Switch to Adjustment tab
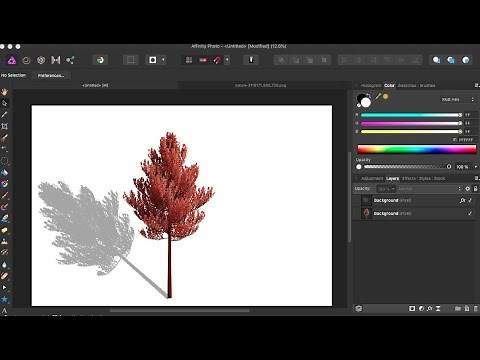The height and width of the screenshot is (360, 480). pyautogui.click(x=372, y=178)
